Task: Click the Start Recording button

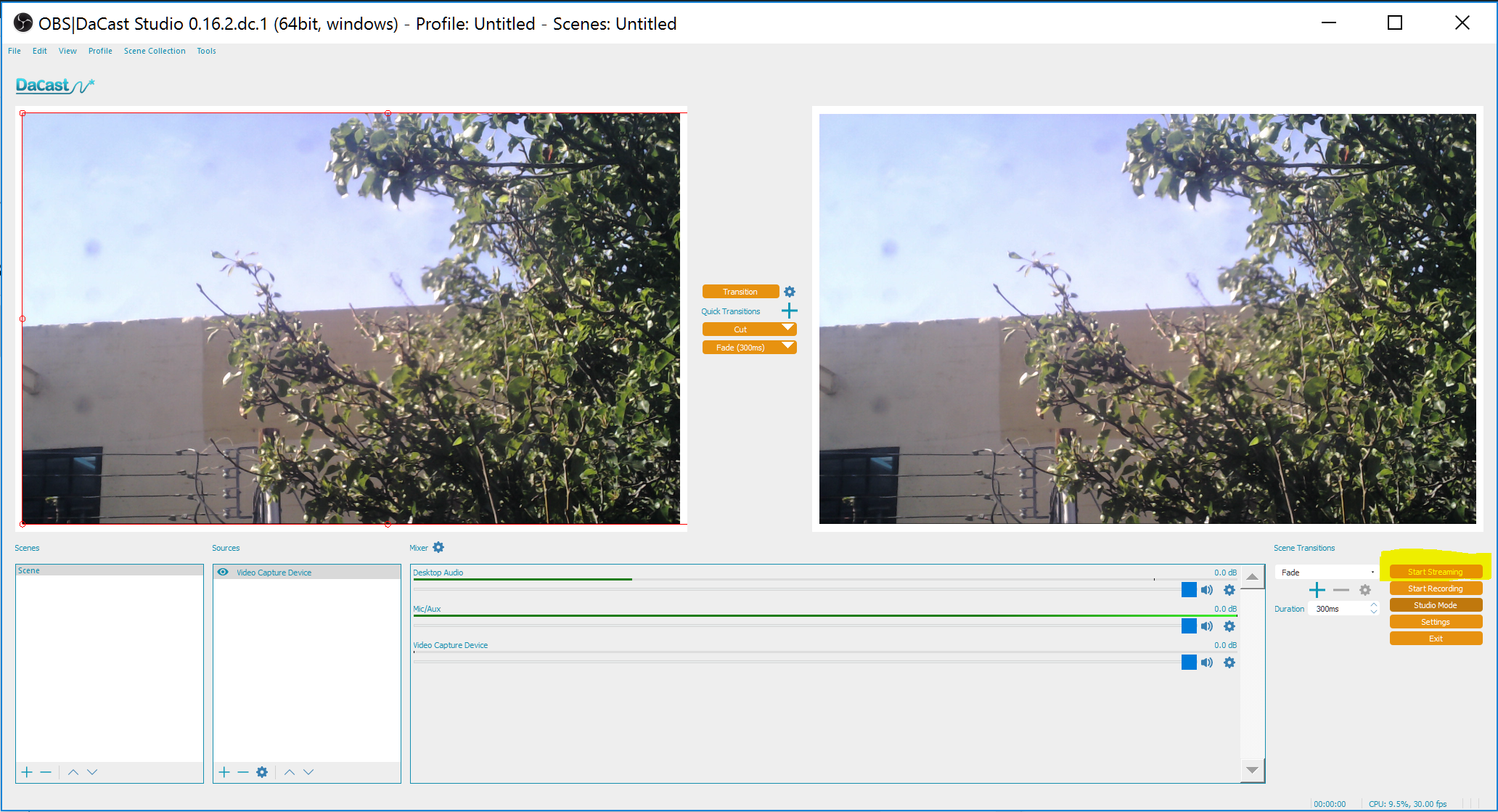Action: [1434, 588]
